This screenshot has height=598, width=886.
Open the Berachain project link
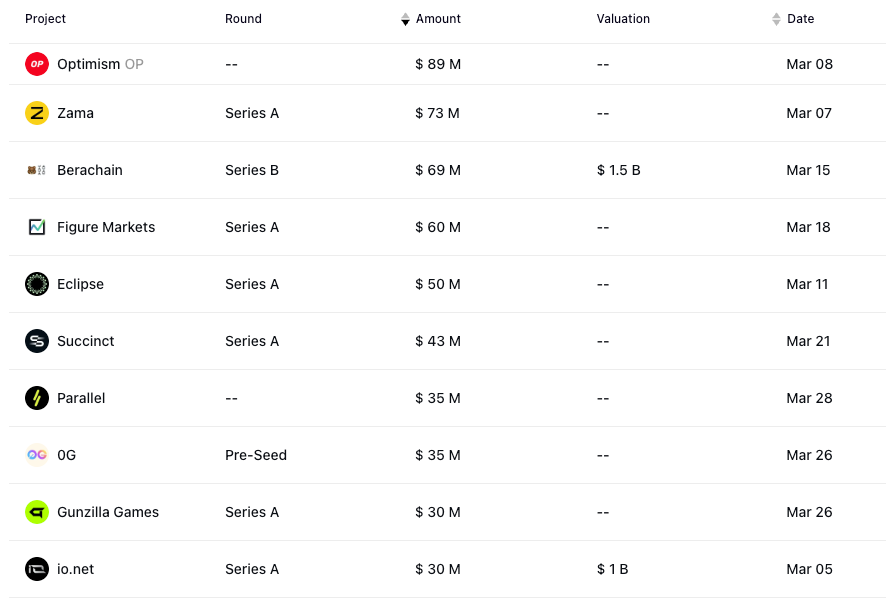90,170
